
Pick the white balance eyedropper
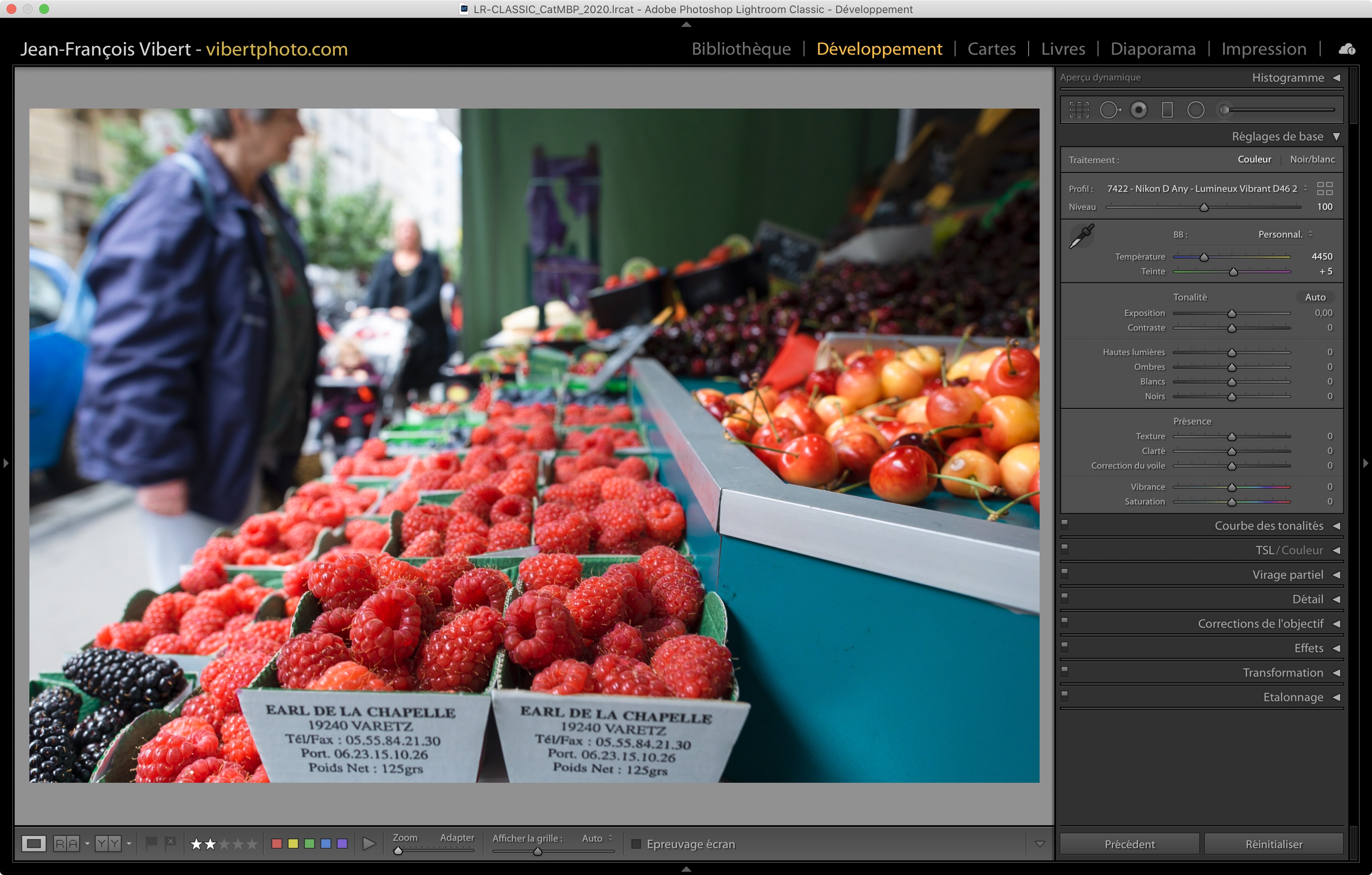click(1081, 235)
